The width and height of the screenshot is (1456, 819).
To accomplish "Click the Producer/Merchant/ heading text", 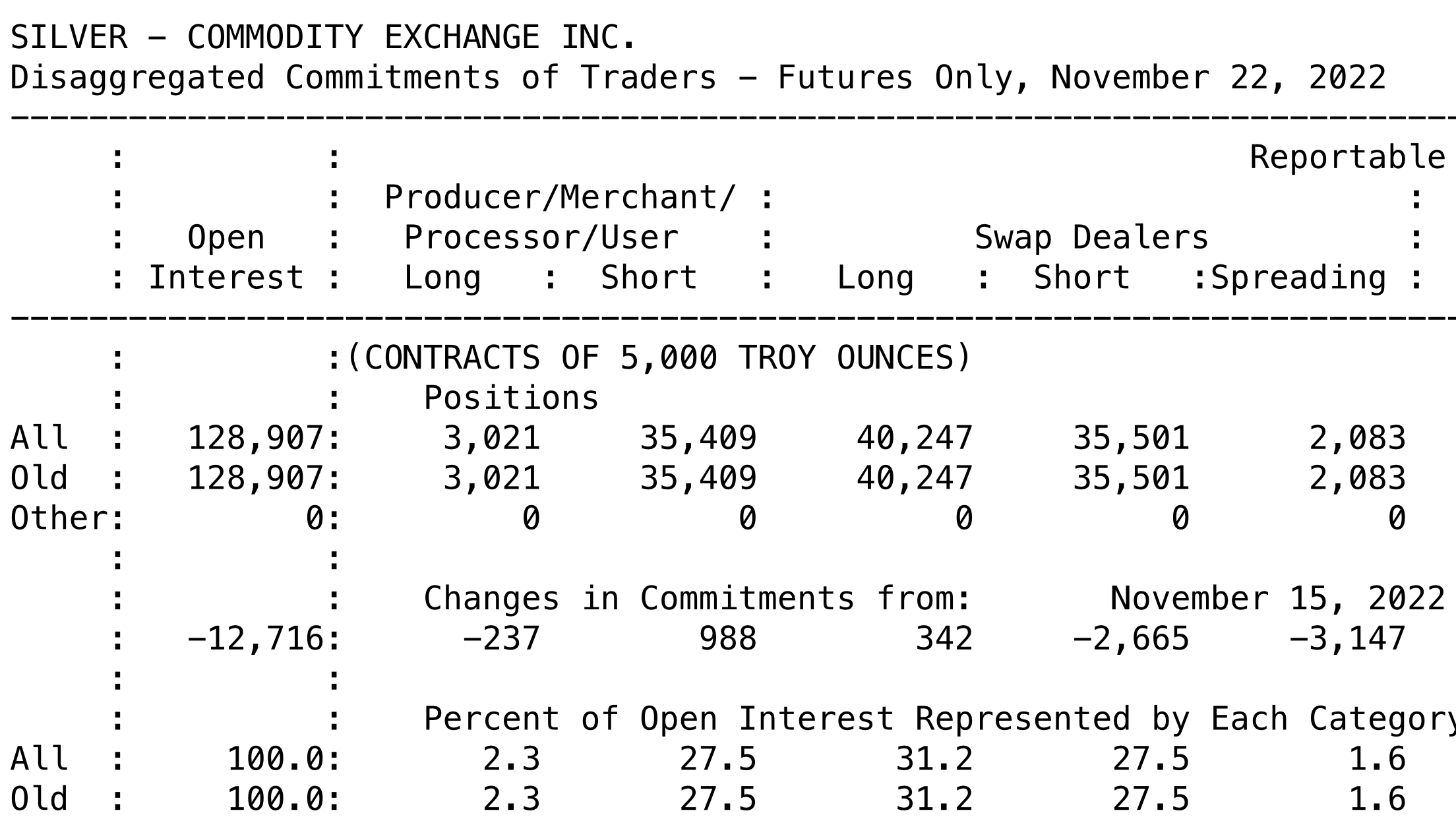I will pos(560,198).
